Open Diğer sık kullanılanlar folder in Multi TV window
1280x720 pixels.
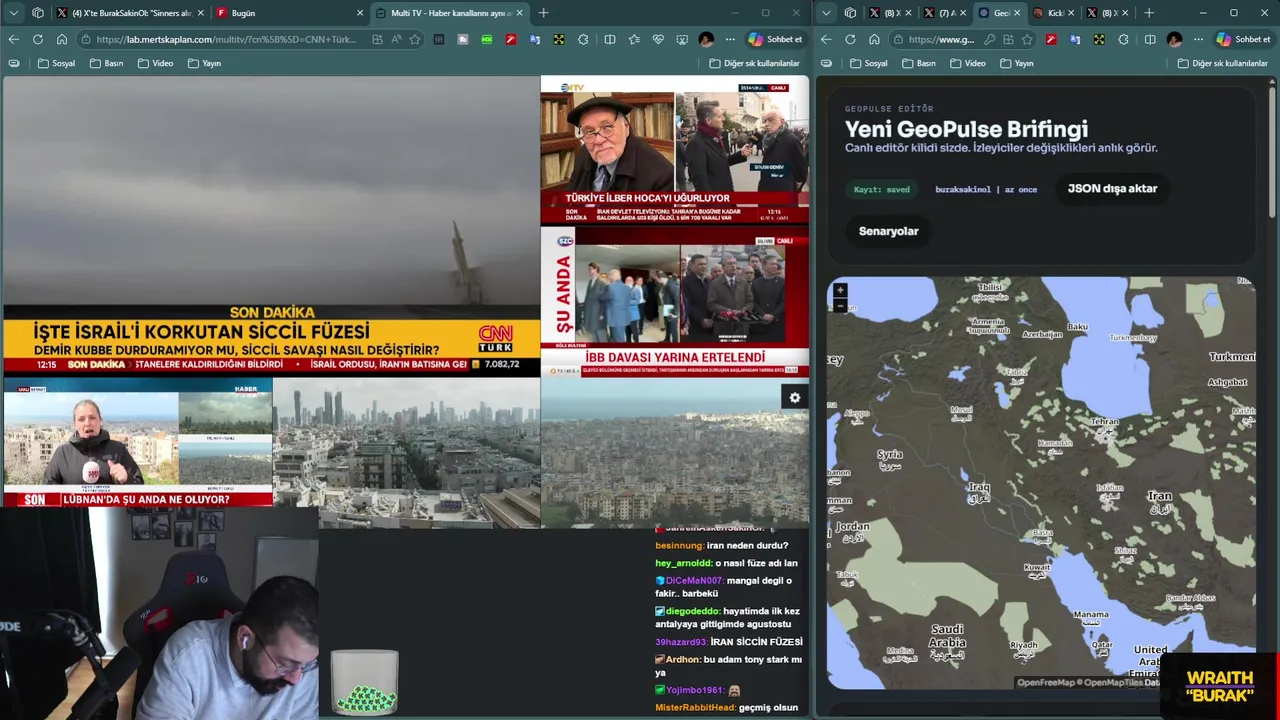coord(755,63)
